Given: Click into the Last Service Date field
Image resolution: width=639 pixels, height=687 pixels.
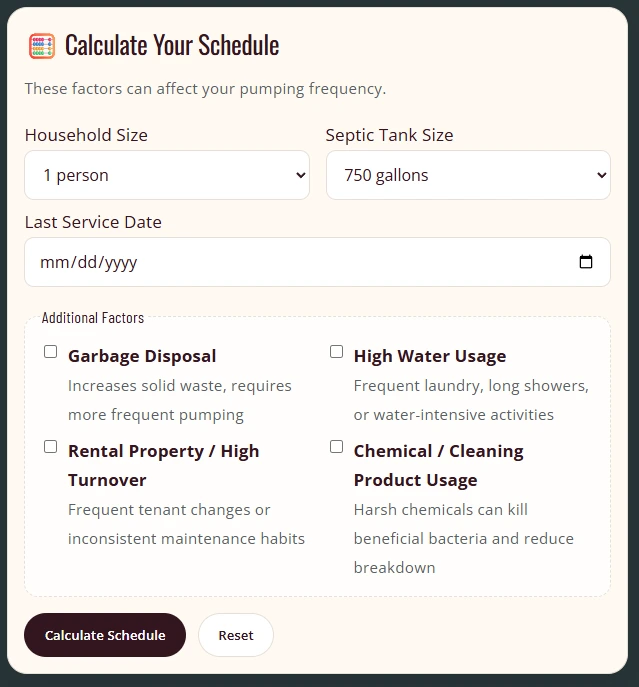Looking at the screenshot, I should [x=300, y=262].
